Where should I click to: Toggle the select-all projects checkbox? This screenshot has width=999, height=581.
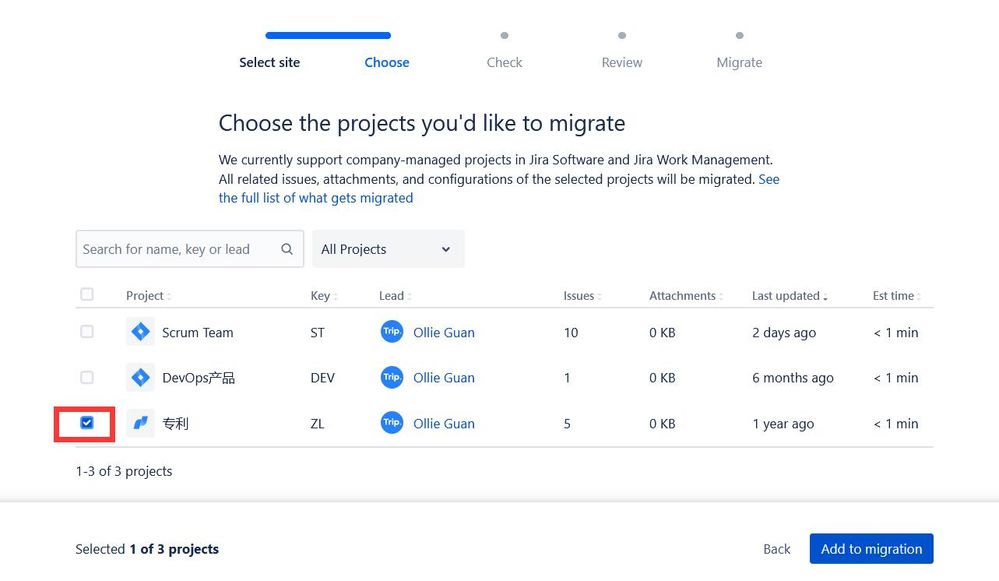[x=87, y=294]
